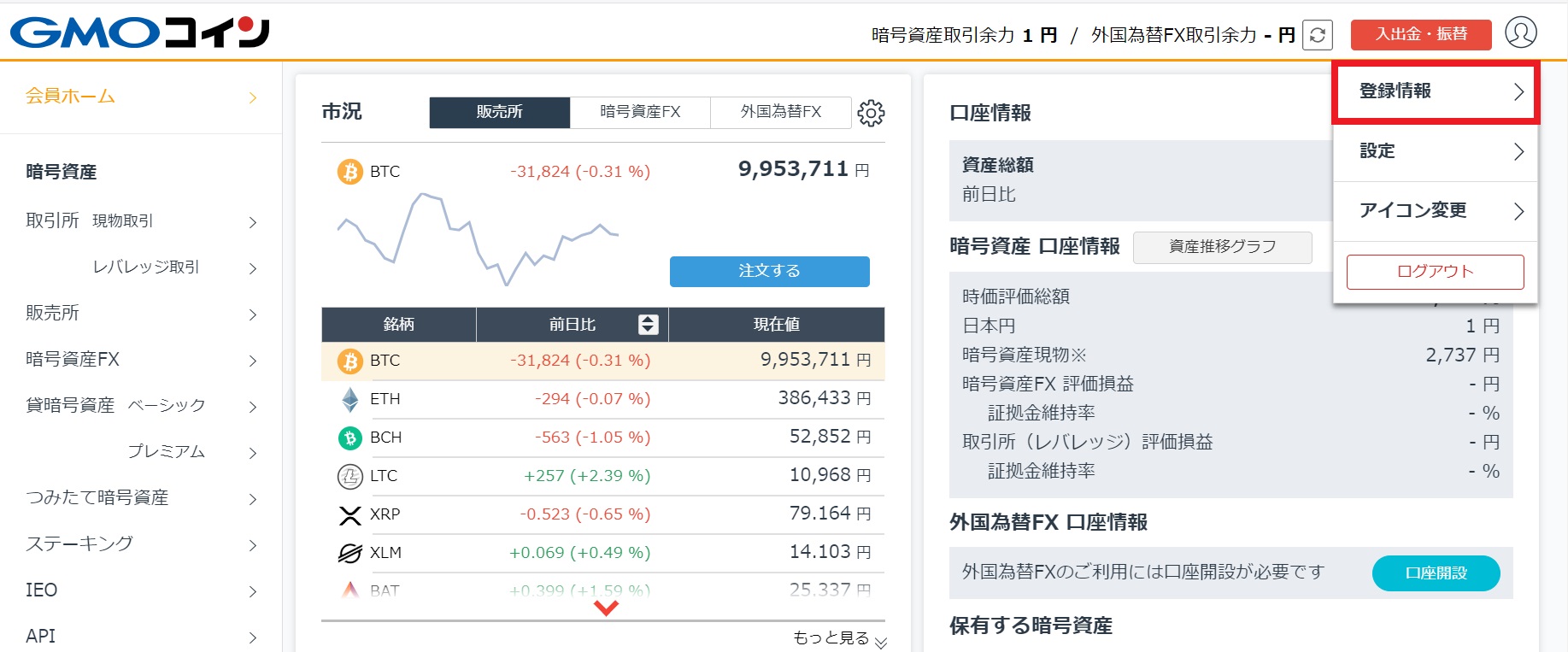
Task: Select 設定 from the user menu
Action: click(x=1436, y=151)
